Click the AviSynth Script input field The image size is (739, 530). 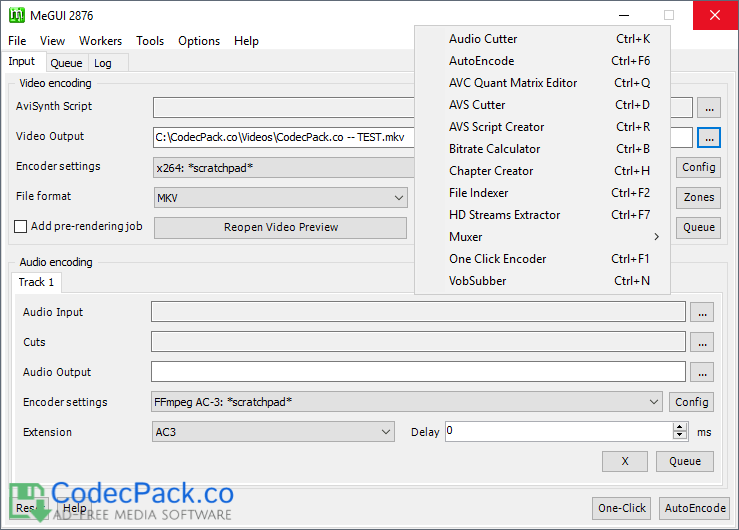(284, 107)
